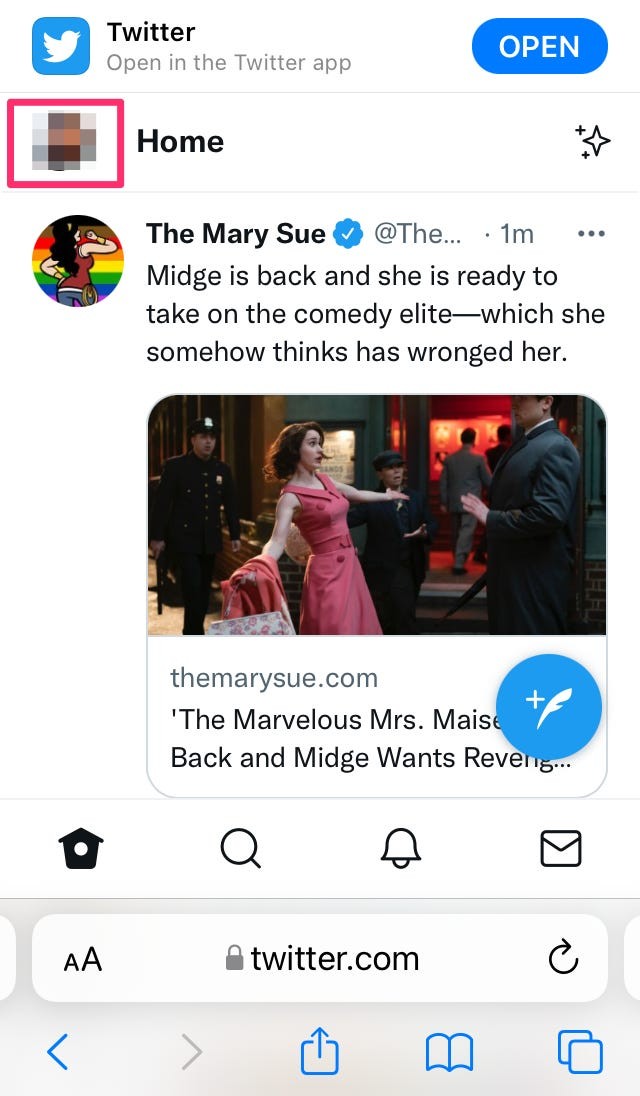Reload the twitter.com page

pos(564,960)
